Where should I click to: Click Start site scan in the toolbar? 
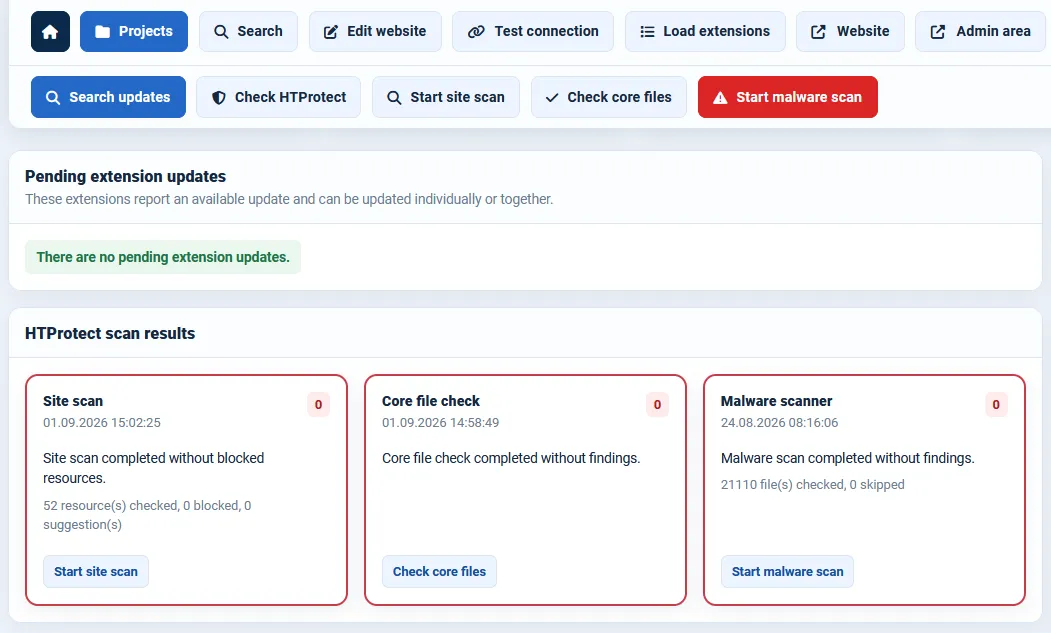446,97
